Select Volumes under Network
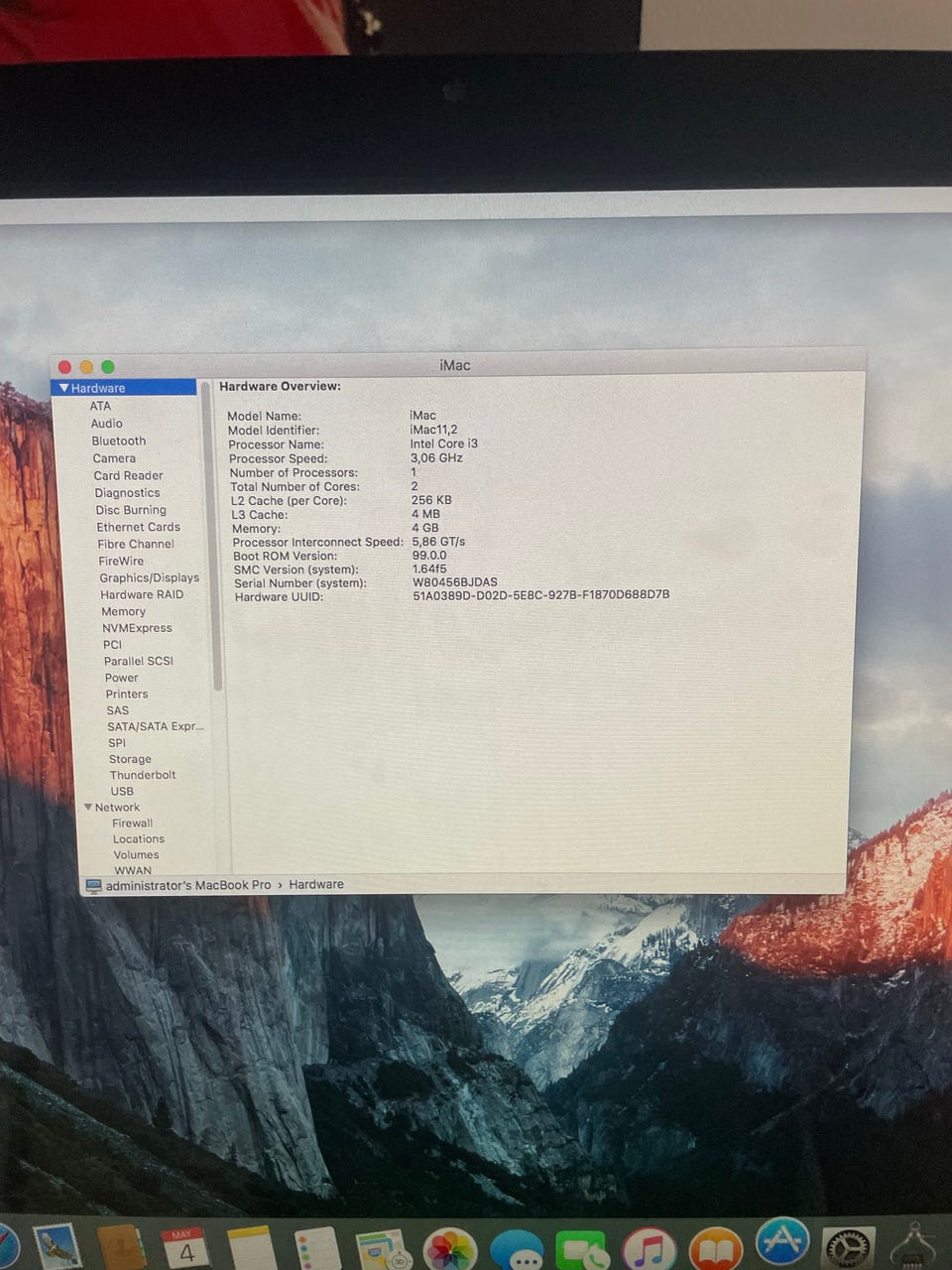This screenshot has width=952, height=1270. (x=136, y=855)
